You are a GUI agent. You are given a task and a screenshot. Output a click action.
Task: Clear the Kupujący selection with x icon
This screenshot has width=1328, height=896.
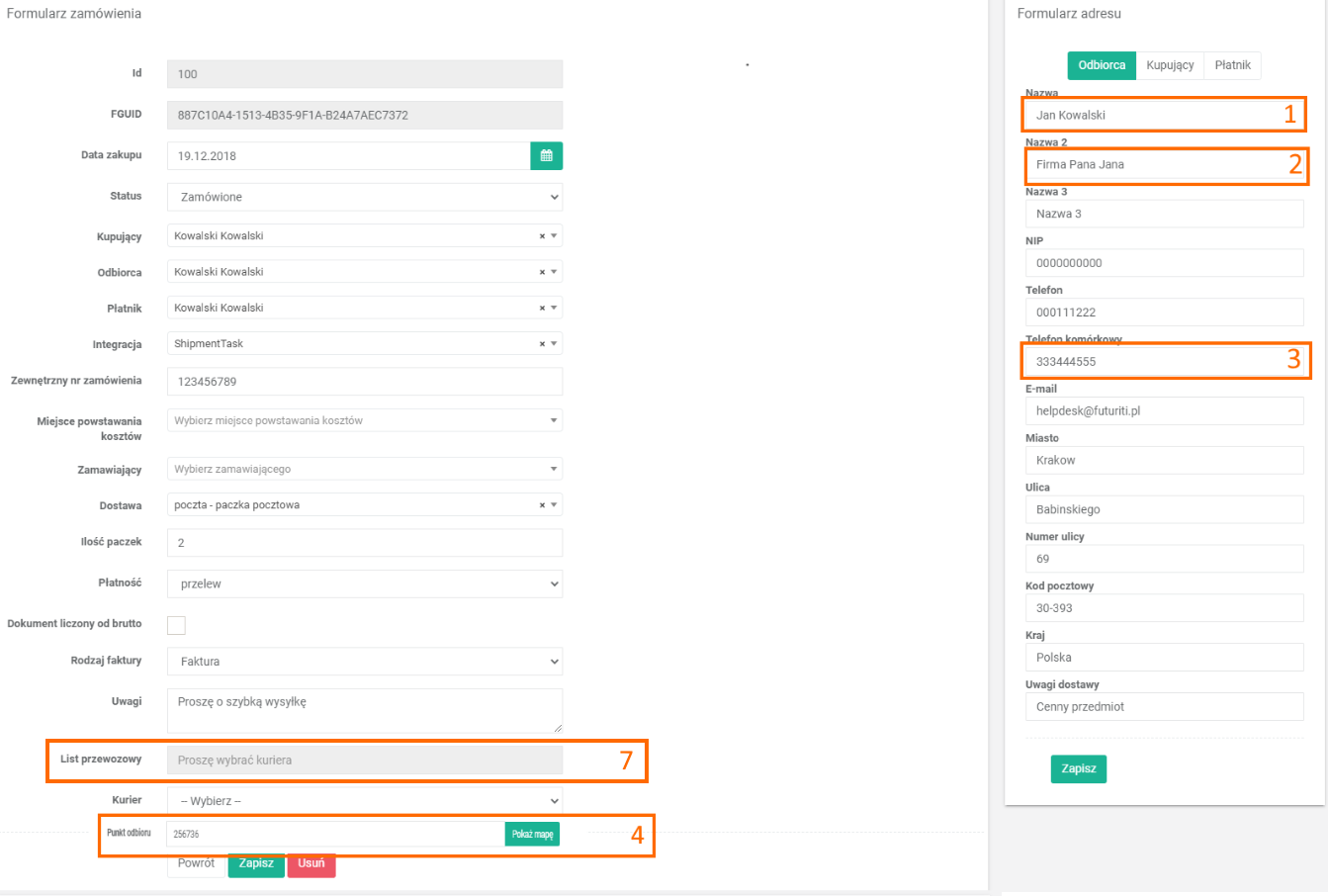[542, 236]
